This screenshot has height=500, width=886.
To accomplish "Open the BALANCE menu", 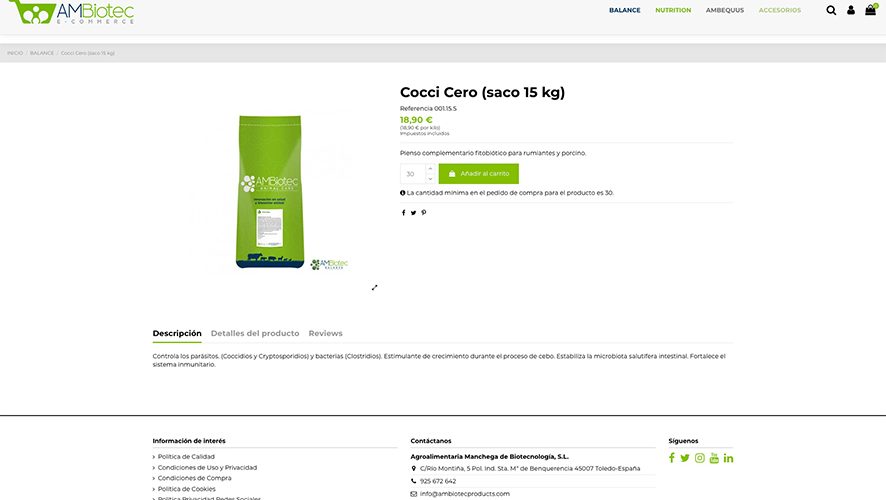I will pos(624,10).
